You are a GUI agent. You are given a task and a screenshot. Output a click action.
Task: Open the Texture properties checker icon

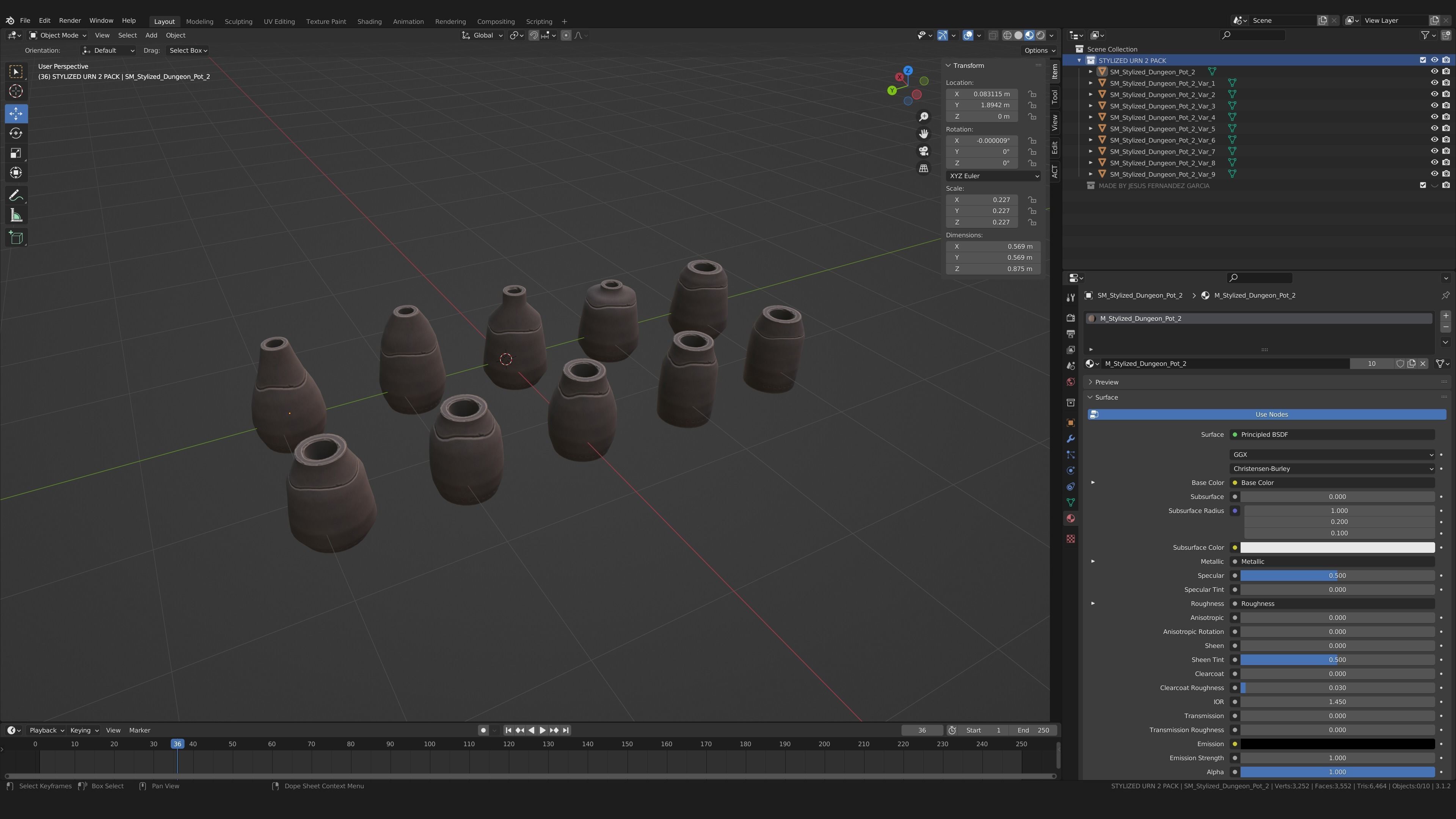point(1070,539)
